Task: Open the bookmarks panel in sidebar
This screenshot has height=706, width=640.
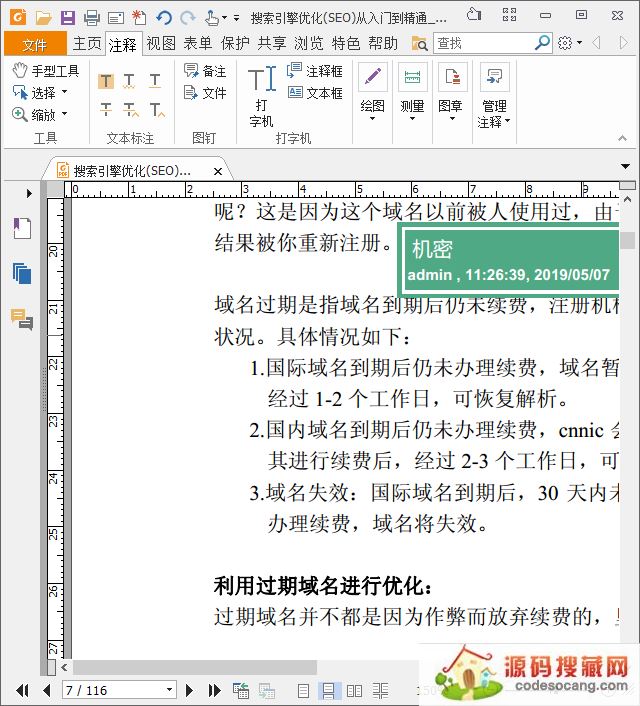Action: click(22, 228)
